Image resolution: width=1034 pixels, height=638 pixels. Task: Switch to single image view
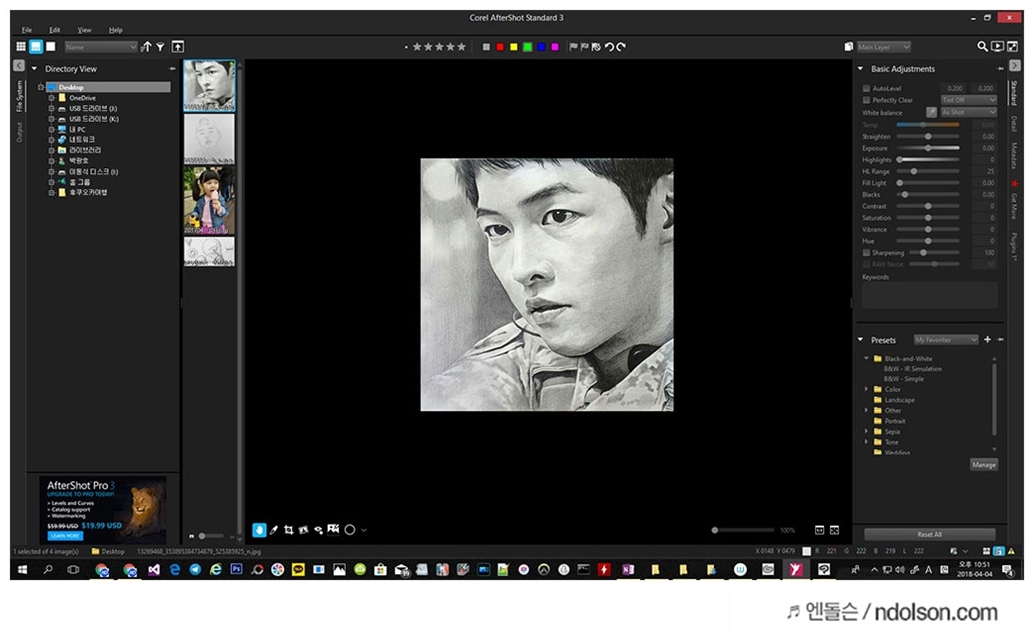point(50,46)
